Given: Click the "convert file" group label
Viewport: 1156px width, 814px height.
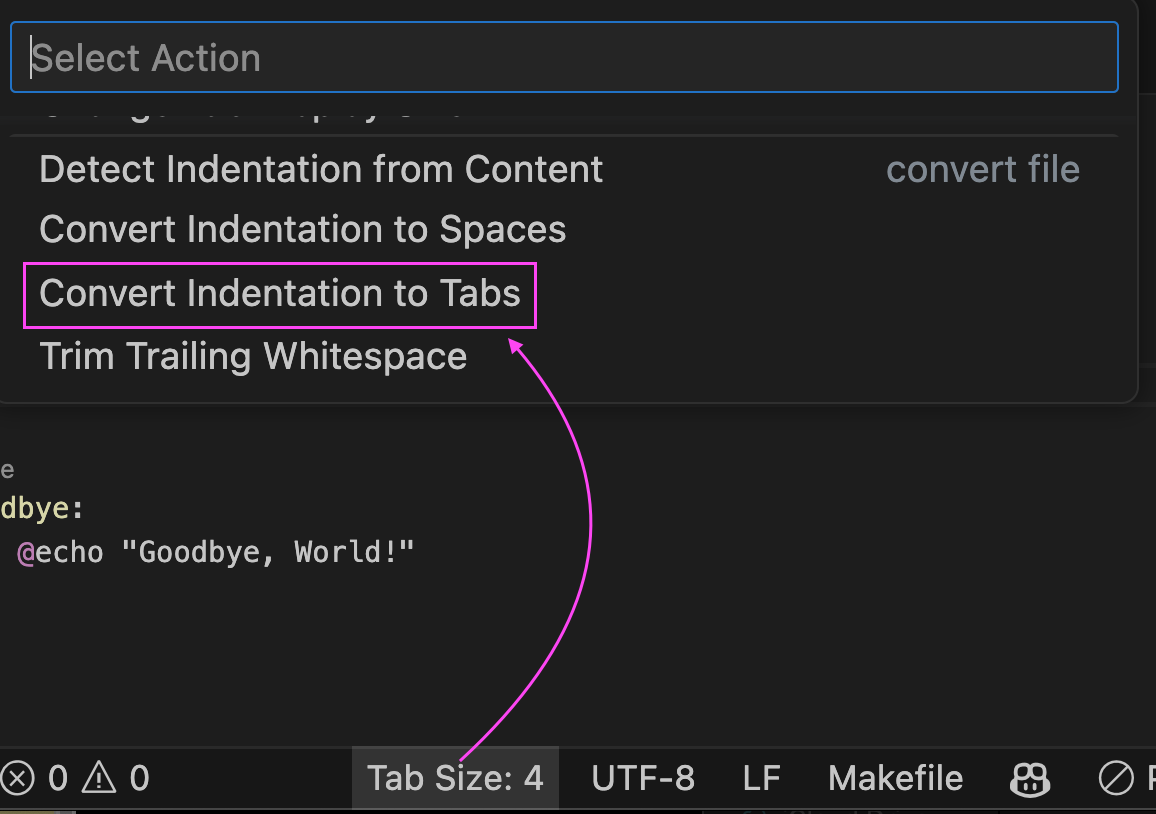Looking at the screenshot, I should click(983, 170).
